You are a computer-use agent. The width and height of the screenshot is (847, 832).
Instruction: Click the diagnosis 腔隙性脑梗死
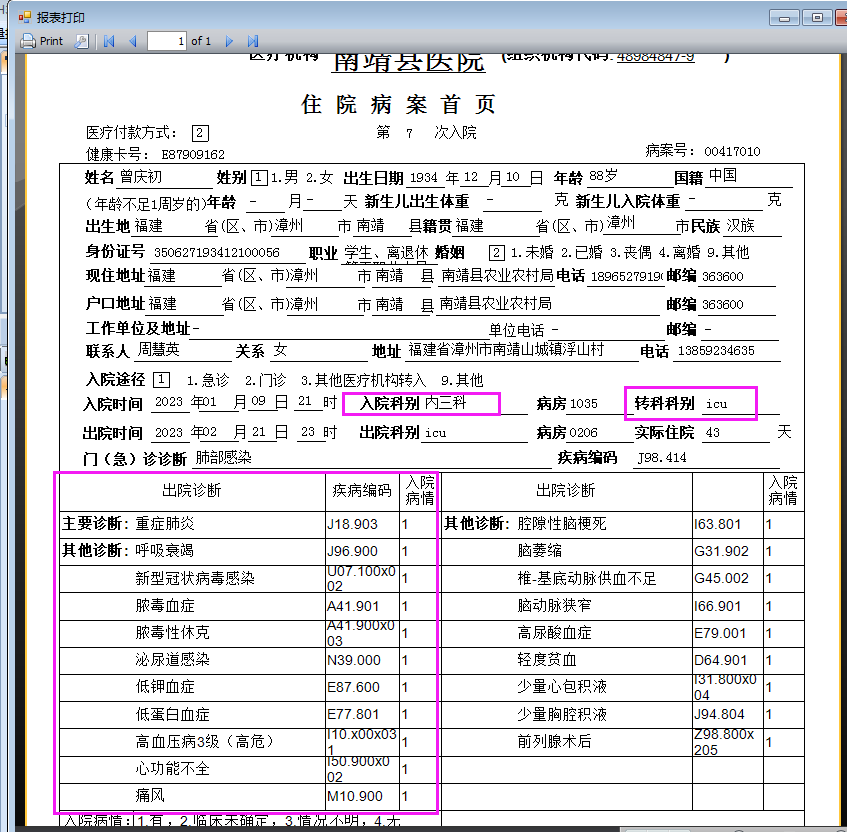tap(562, 524)
